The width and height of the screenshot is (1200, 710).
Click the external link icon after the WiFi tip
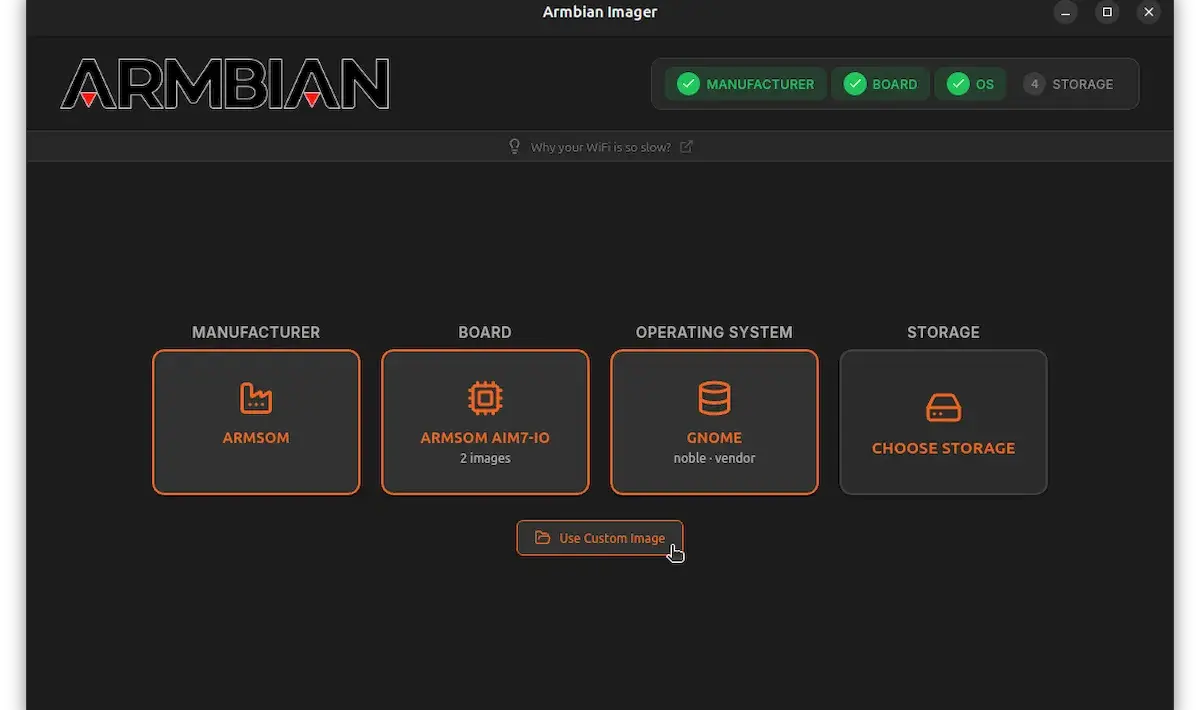686,147
